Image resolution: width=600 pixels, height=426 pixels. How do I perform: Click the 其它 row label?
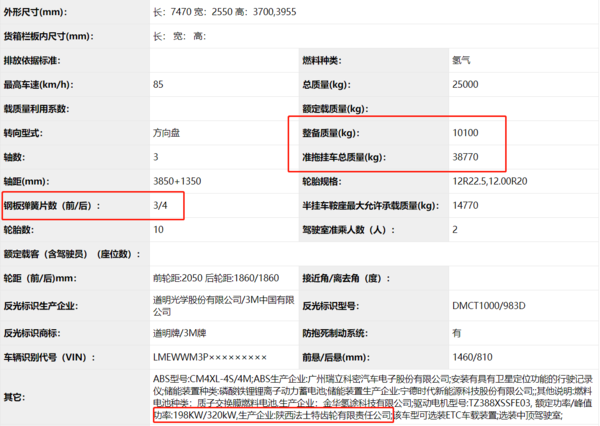(15, 398)
